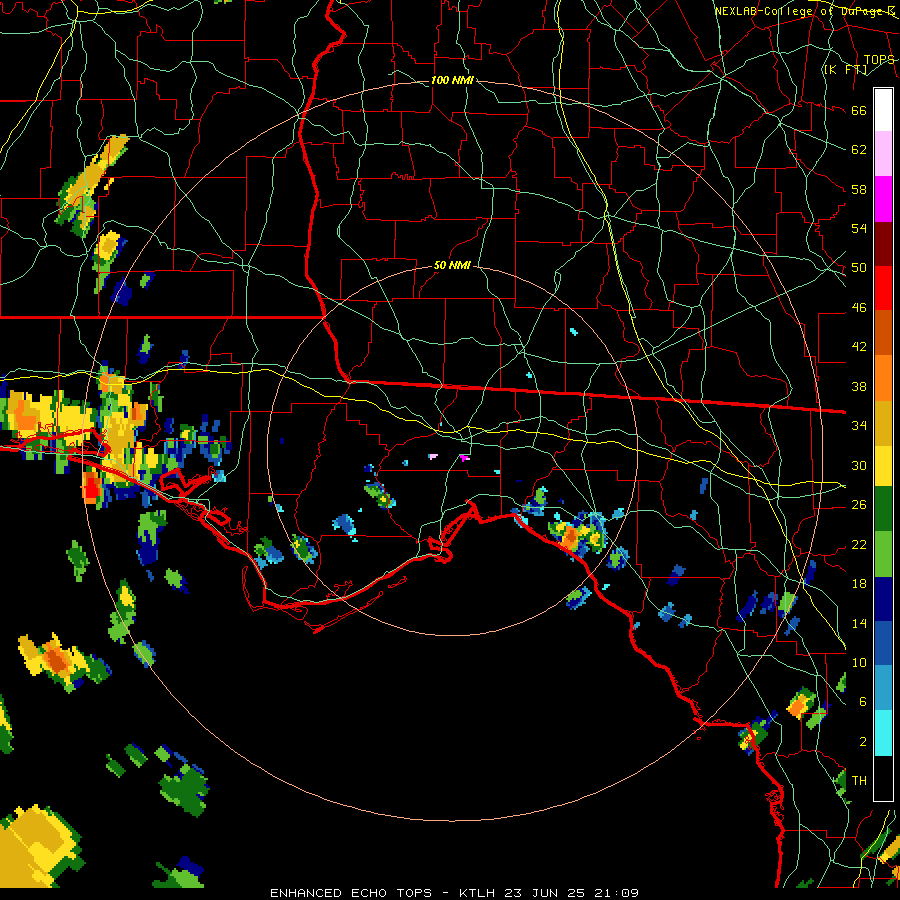Click the bright yellow legend band
900x900 pixels.
pyautogui.click(x=883, y=465)
